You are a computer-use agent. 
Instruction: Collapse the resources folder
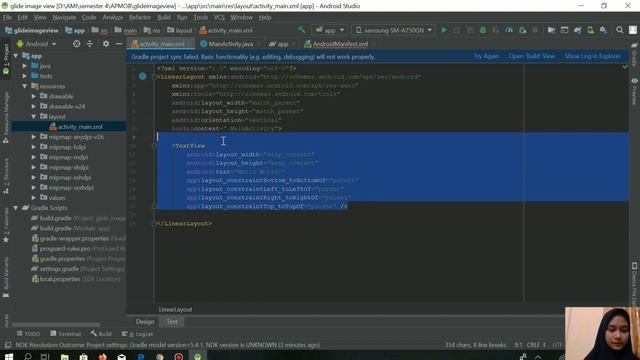tap(25, 86)
